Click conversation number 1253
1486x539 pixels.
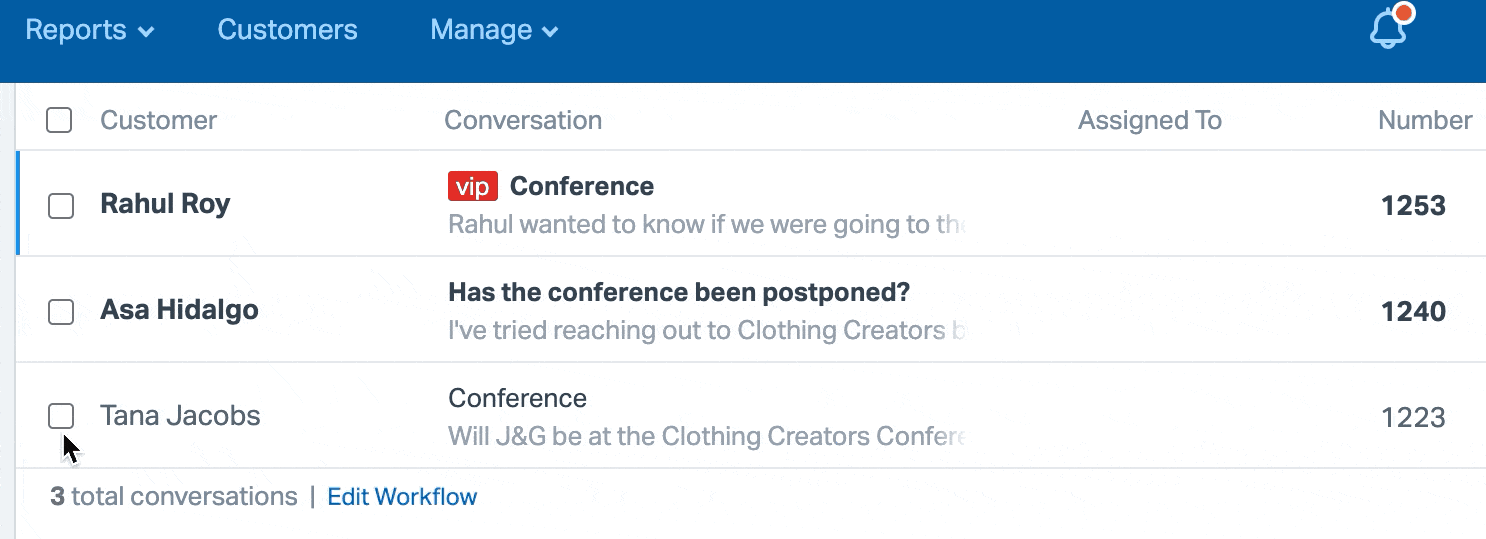coord(1413,206)
